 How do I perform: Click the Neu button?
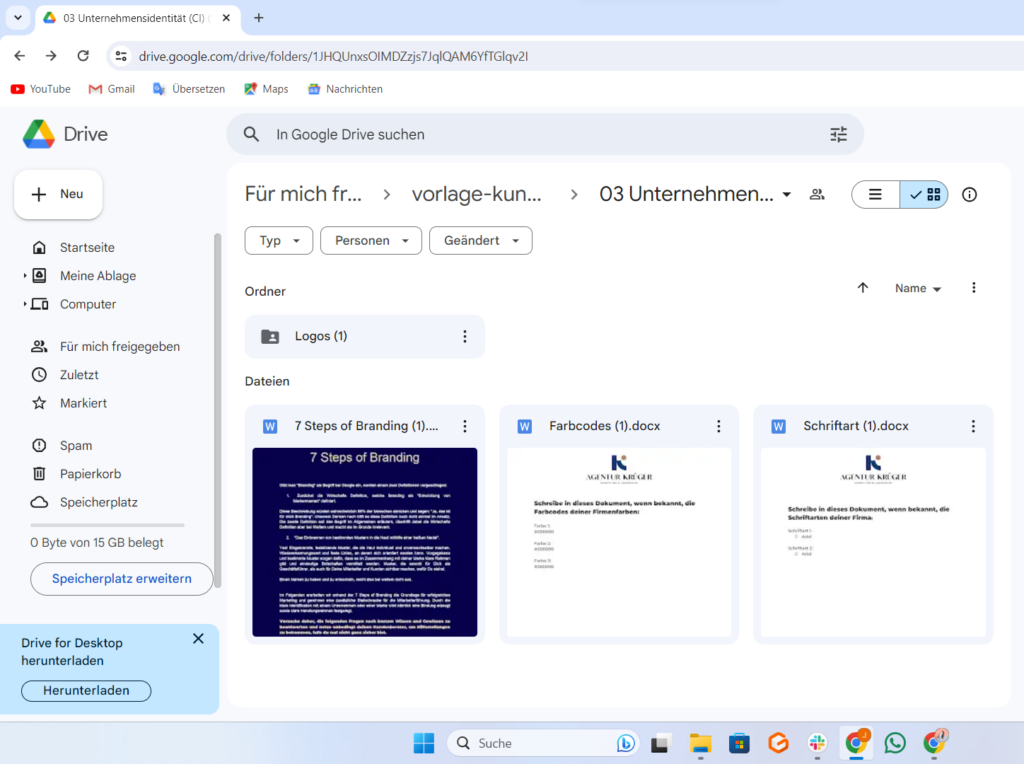[x=58, y=194]
